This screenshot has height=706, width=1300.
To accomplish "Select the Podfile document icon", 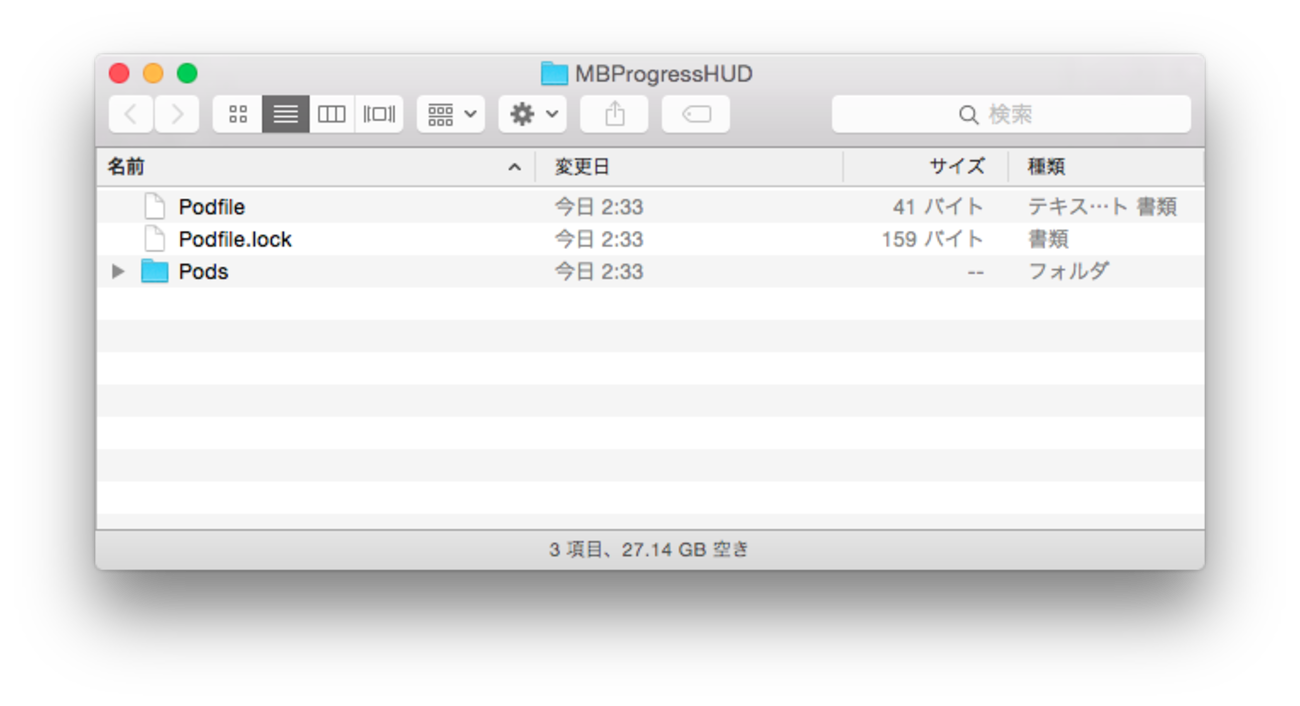I will [x=154, y=207].
